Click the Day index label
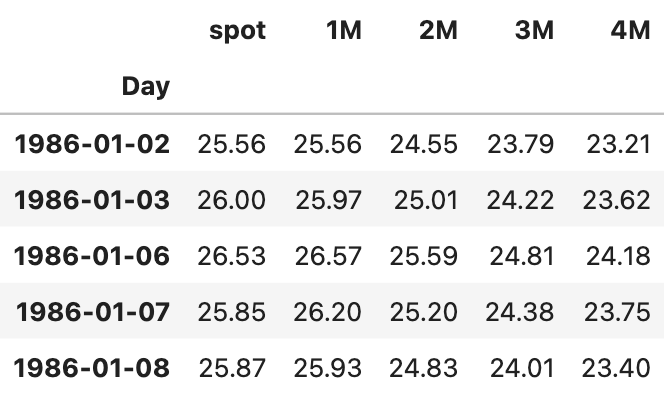This screenshot has height=402, width=672. [146, 87]
